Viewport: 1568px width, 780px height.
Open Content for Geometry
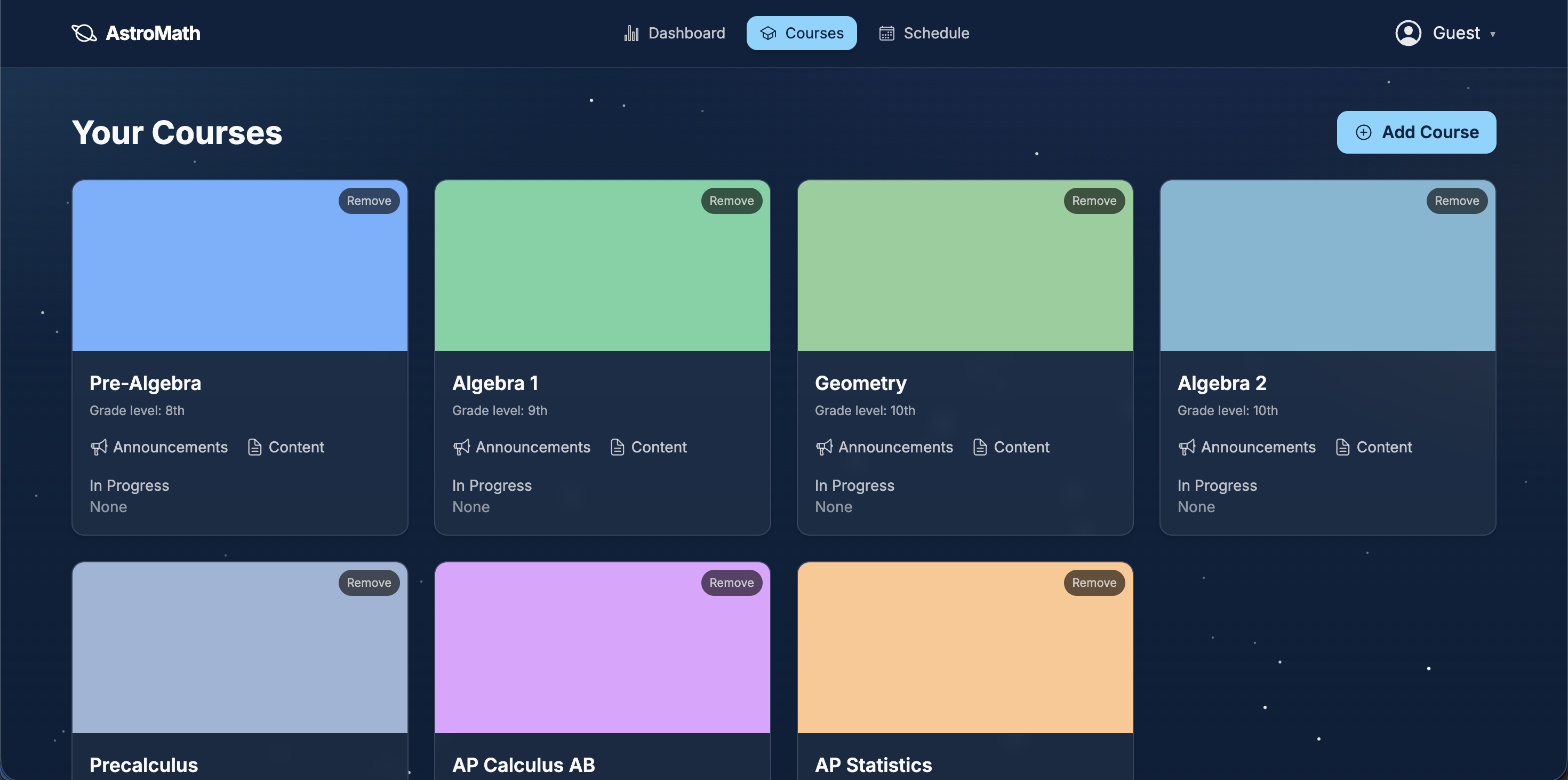pos(1012,447)
